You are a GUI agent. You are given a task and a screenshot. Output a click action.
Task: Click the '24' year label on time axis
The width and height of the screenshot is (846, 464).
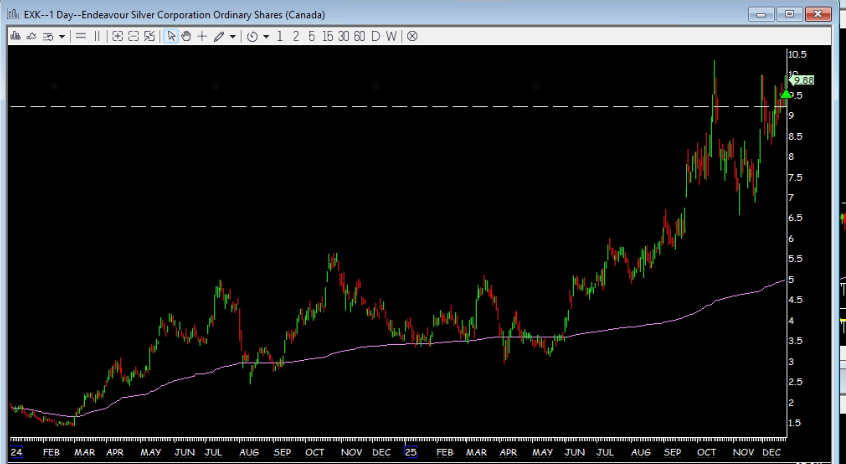pos(16,452)
